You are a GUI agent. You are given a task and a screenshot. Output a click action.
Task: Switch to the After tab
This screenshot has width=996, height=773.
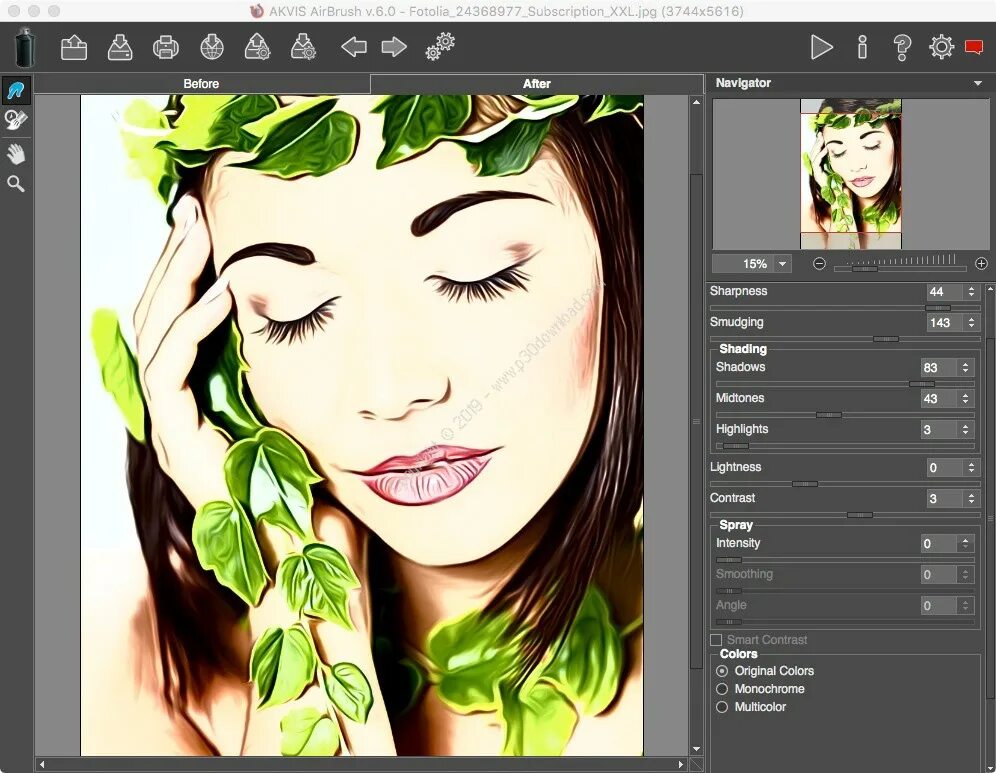pos(537,83)
